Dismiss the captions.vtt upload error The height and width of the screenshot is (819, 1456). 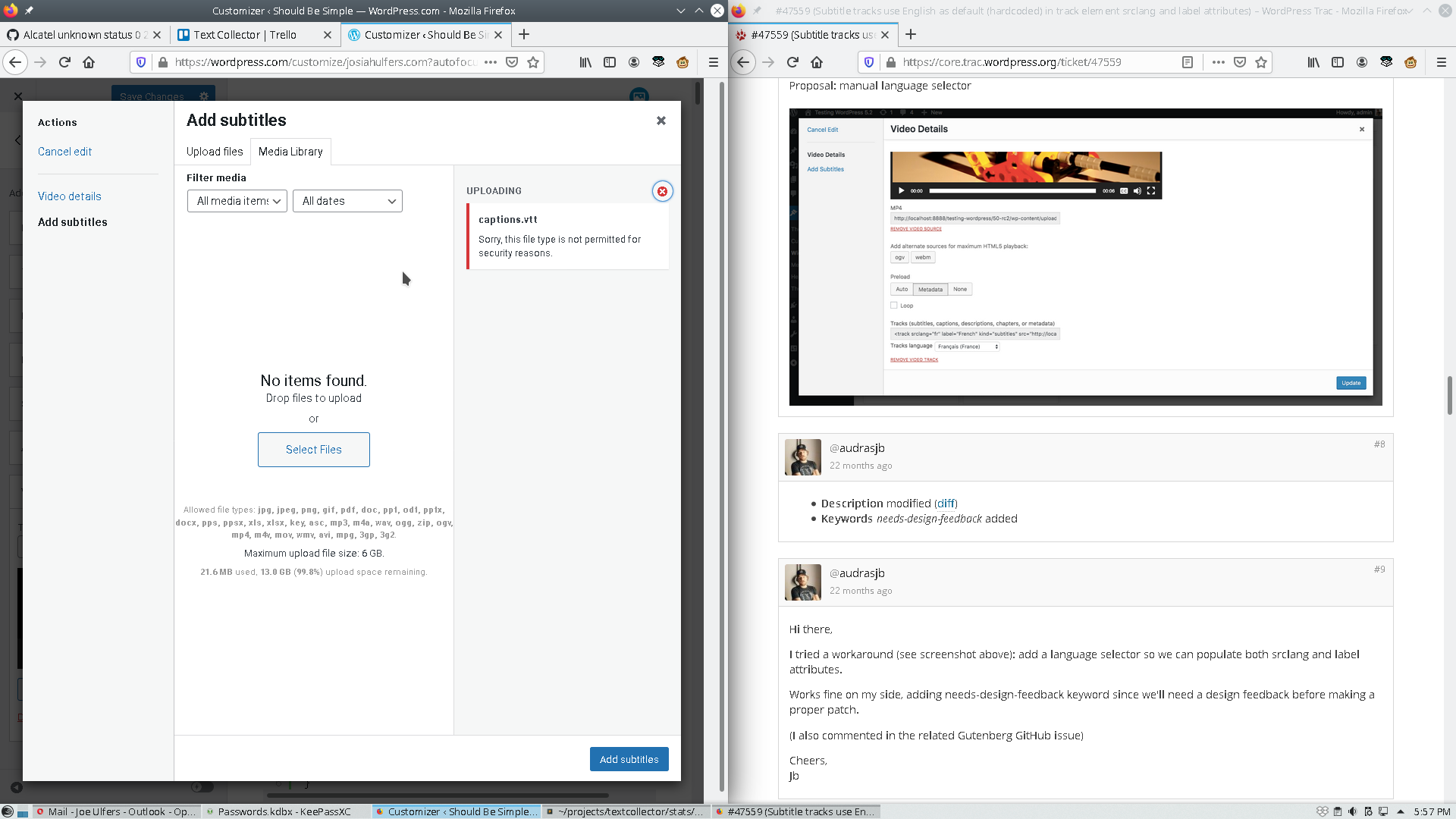pos(662,192)
